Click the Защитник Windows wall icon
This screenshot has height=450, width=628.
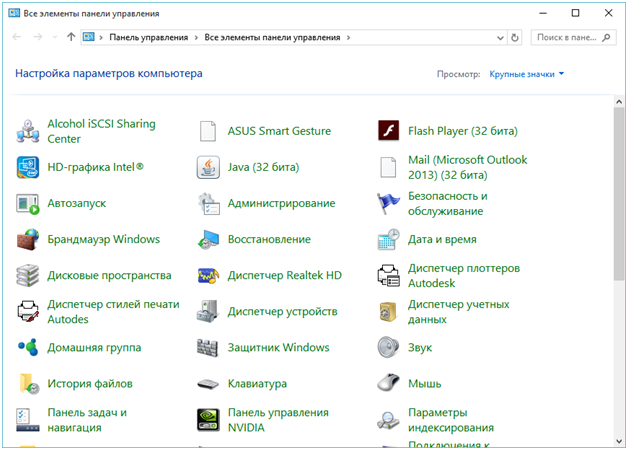click(208, 348)
